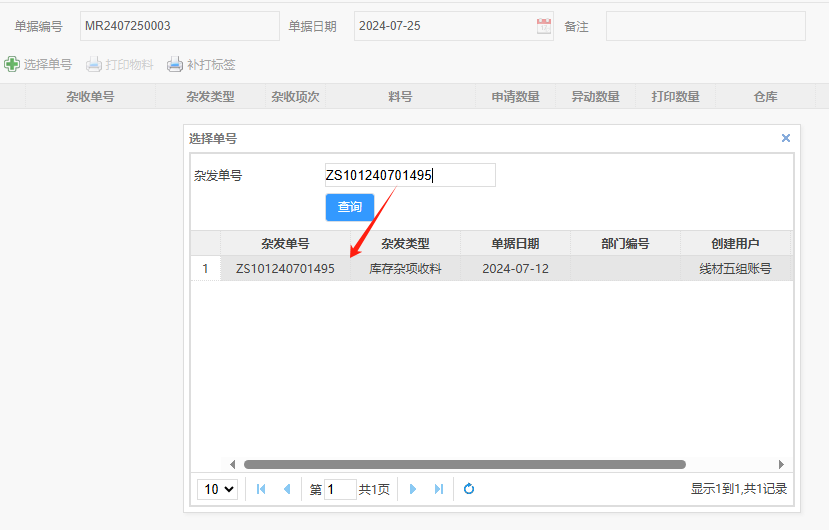The height and width of the screenshot is (530, 829).
Task: Click the 选择单号 plus icon
Action: pos(12,64)
